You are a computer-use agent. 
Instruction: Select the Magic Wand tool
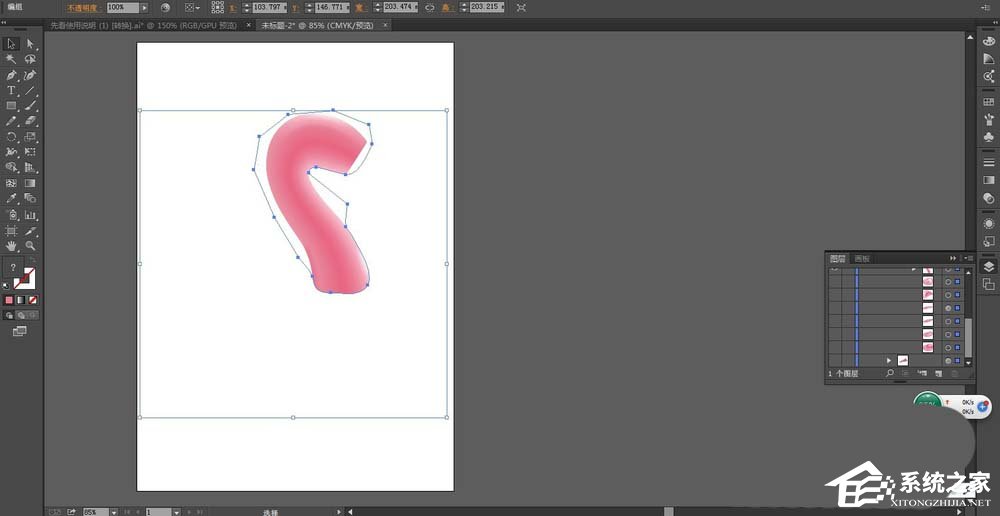tap(11, 59)
